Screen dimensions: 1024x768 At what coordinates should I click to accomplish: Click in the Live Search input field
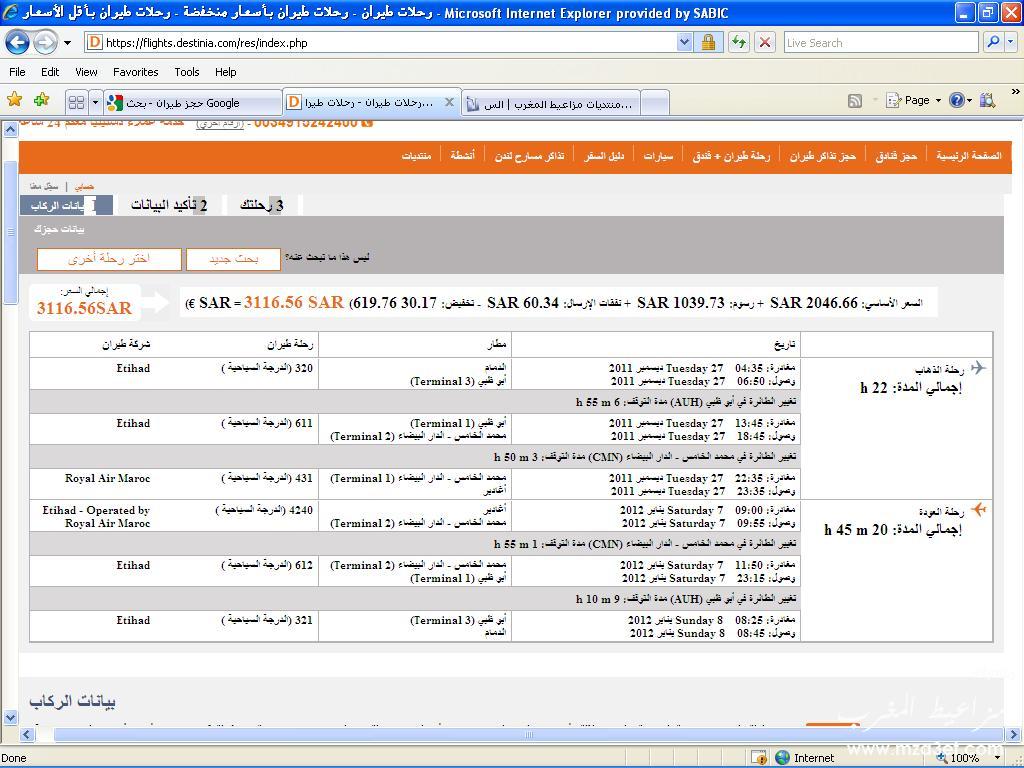(880, 43)
